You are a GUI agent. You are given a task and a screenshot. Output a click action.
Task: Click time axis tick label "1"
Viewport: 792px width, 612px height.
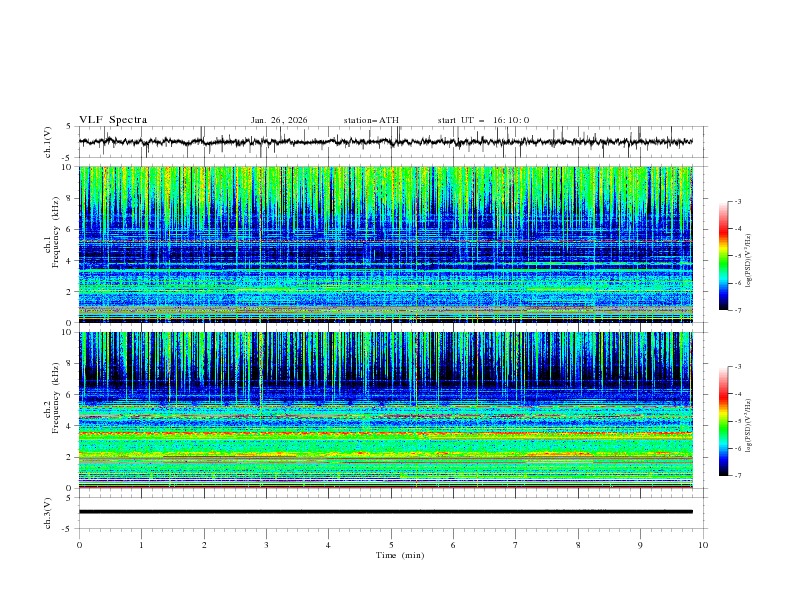[141, 545]
